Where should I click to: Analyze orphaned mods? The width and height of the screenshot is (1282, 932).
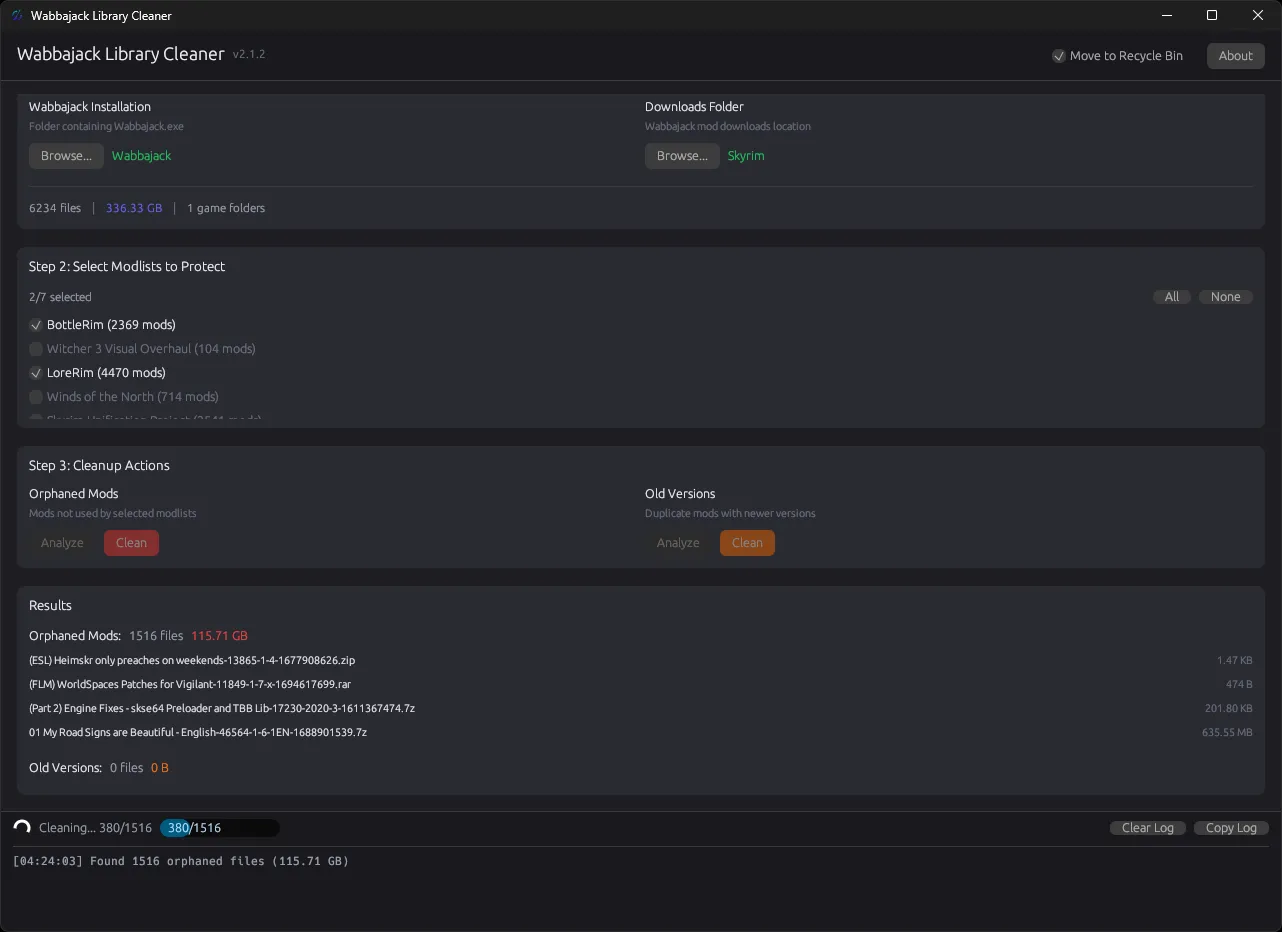(61, 542)
